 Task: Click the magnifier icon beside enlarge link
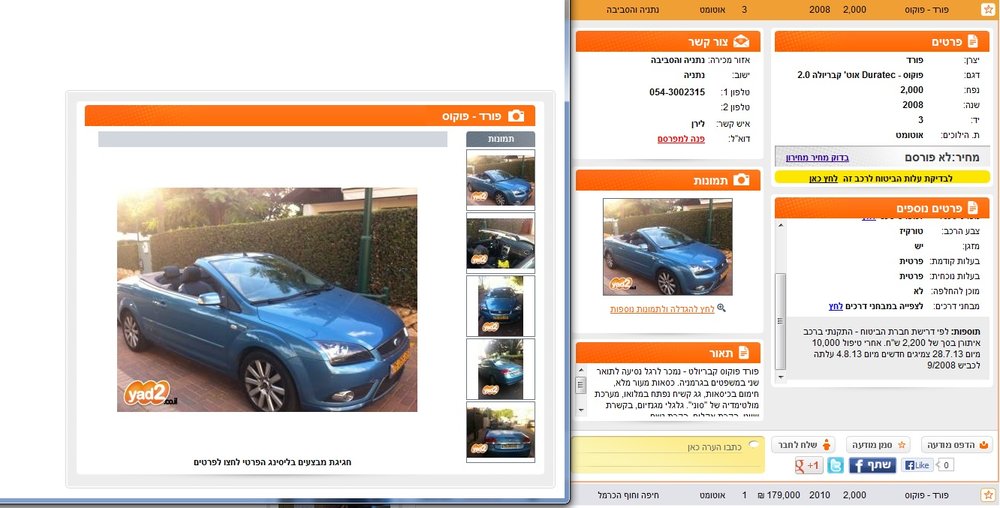[721, 308]
